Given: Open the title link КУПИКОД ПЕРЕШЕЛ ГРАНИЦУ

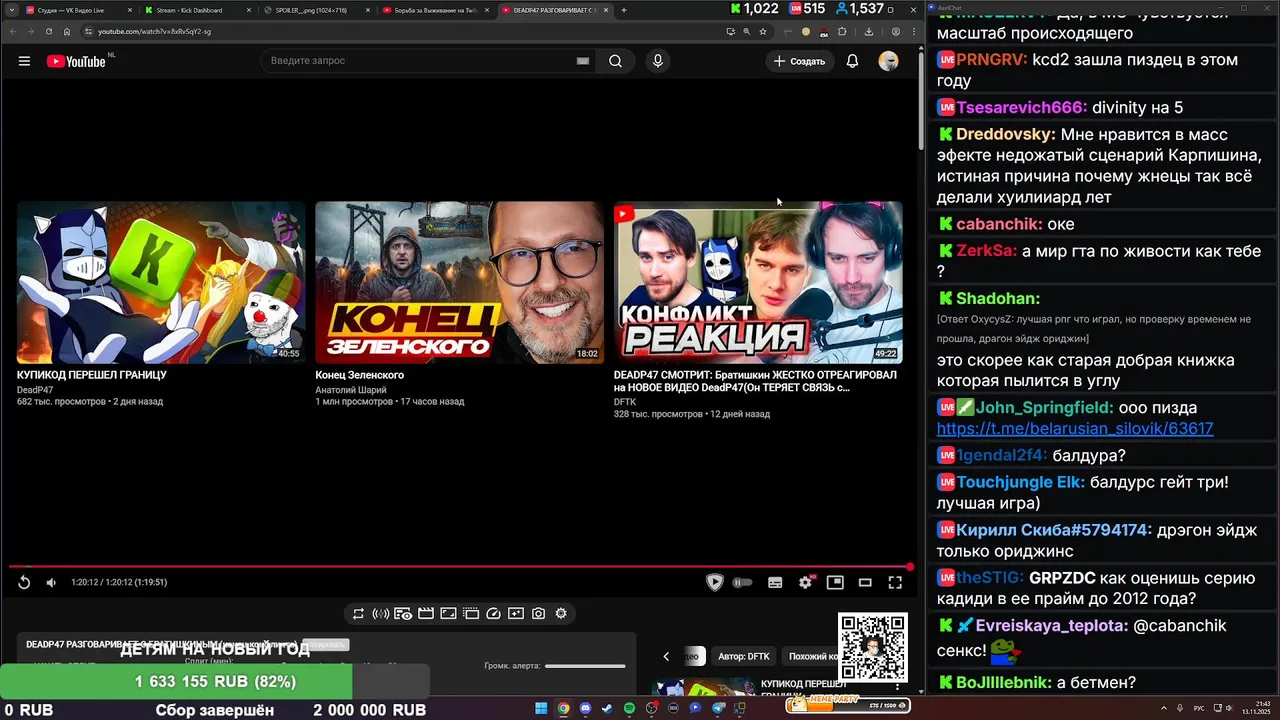Looking at the screenshot, I should (x=91, y=375).
